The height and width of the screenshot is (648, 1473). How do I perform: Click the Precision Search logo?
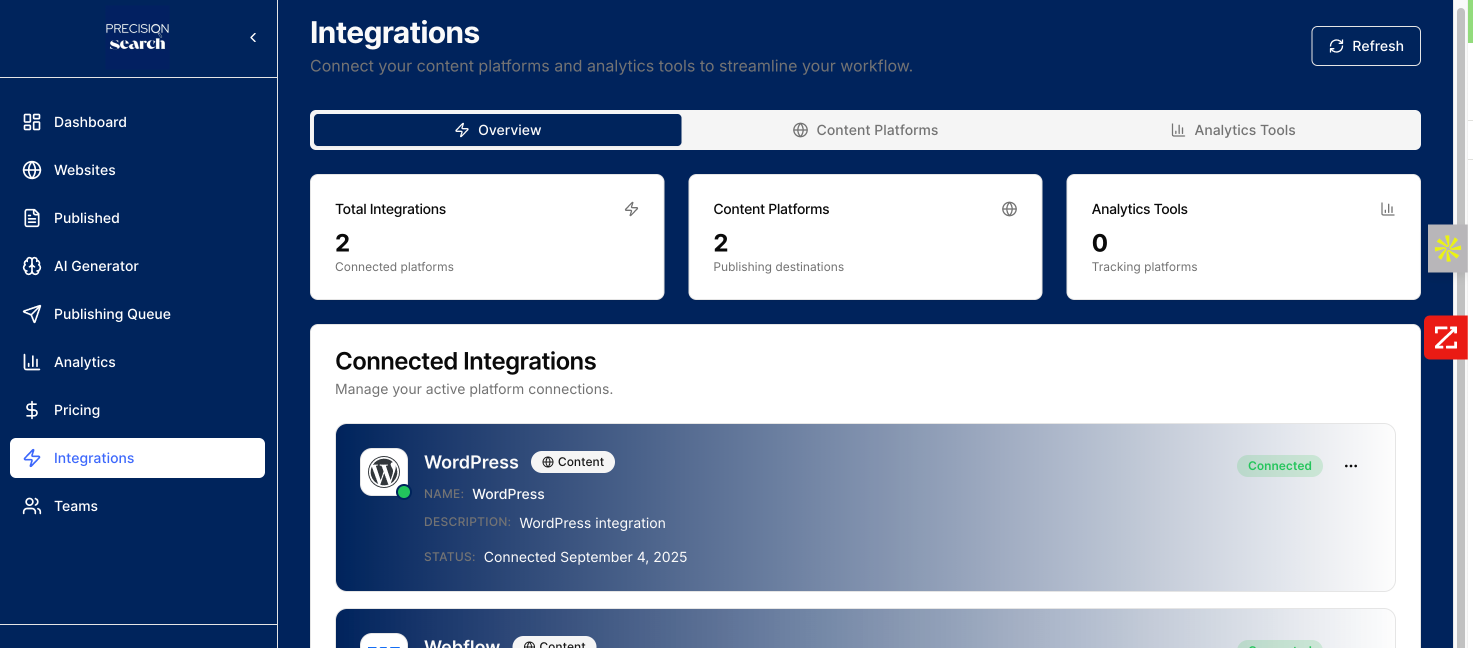click(138, 38)
